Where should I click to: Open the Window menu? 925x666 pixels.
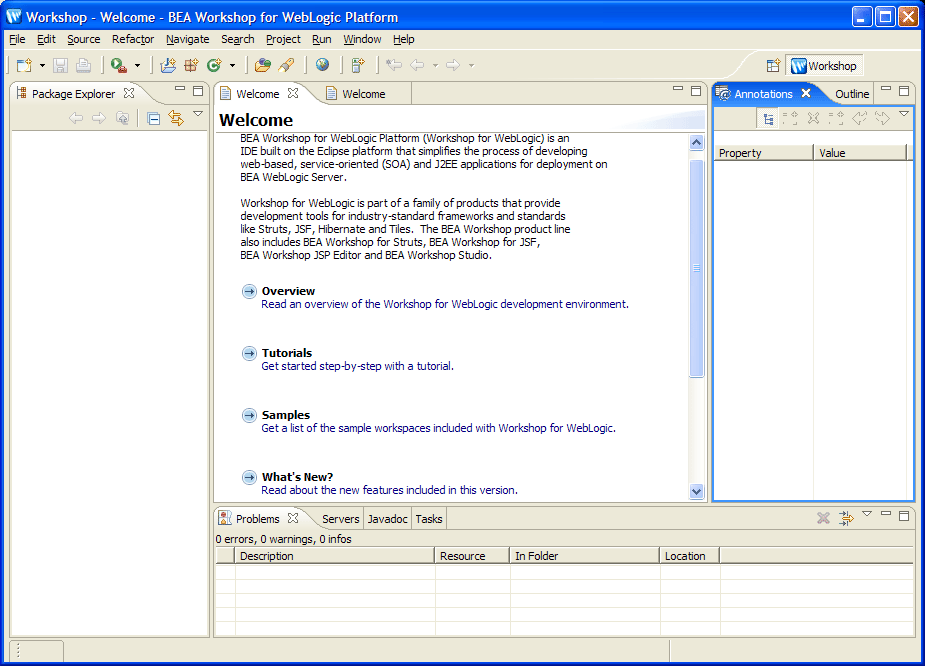tap(362, 40)
